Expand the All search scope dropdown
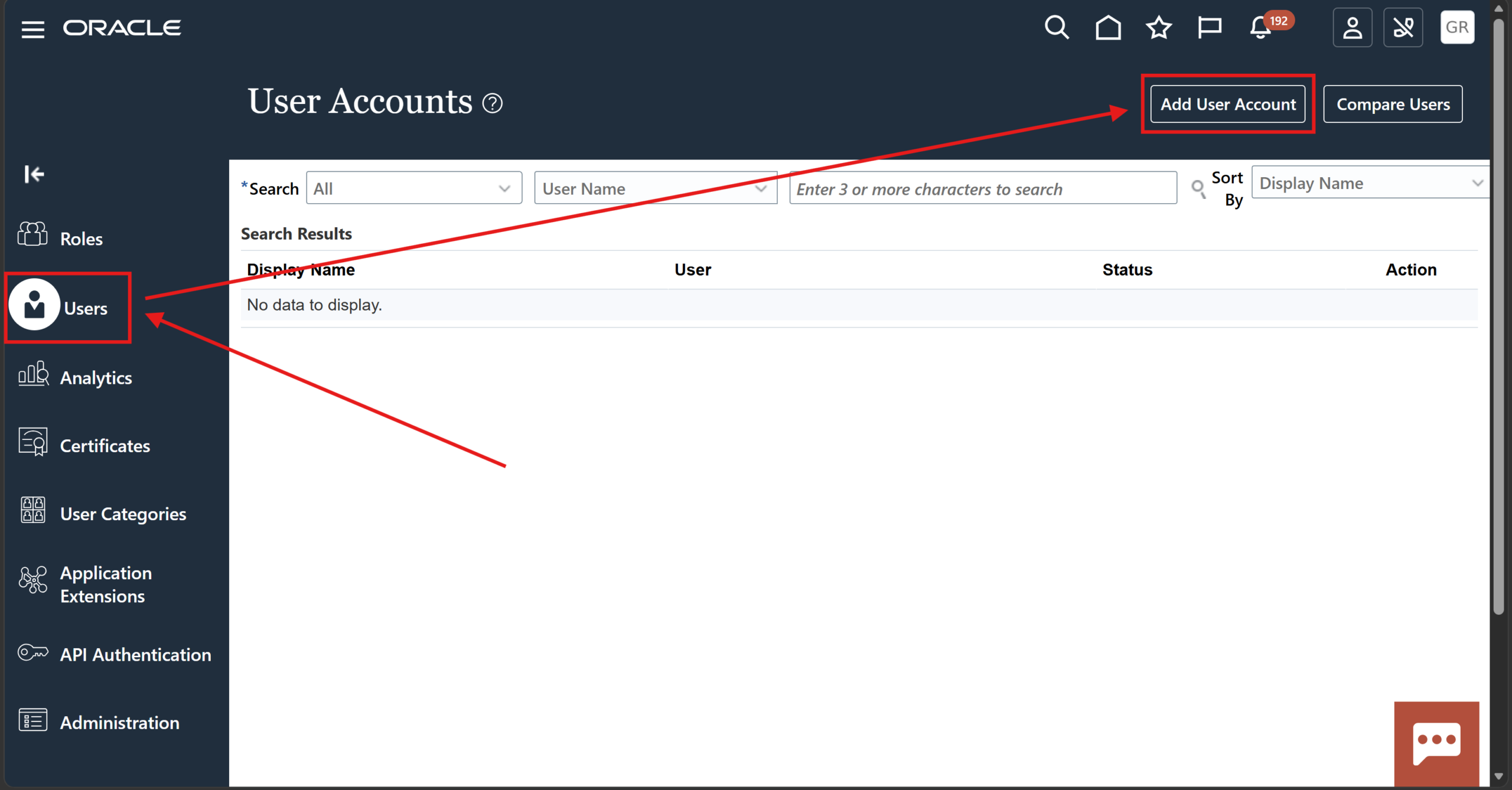The image size is (1512, 790). click(414, 188)
